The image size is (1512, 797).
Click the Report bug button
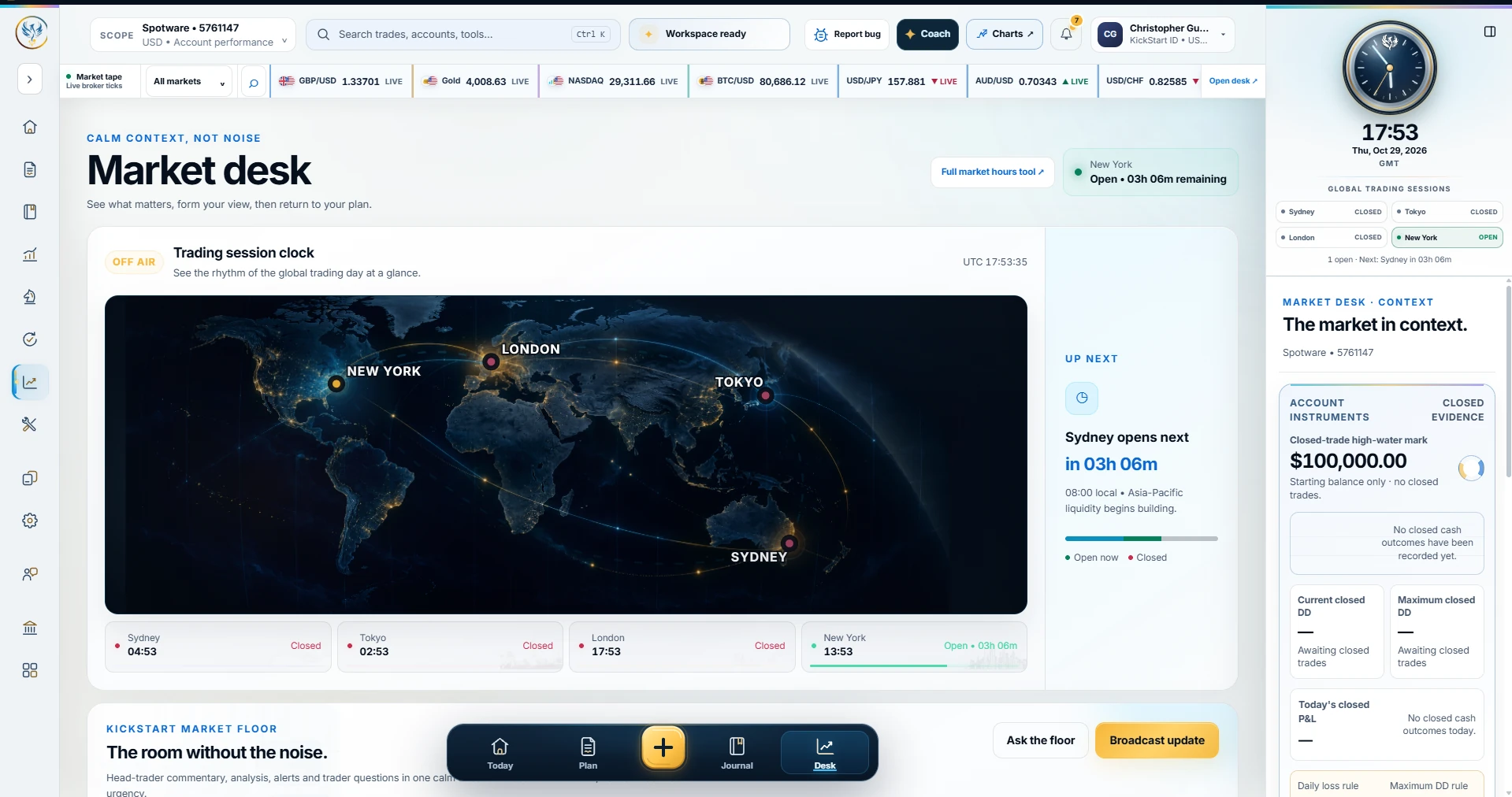click(847, 35)
